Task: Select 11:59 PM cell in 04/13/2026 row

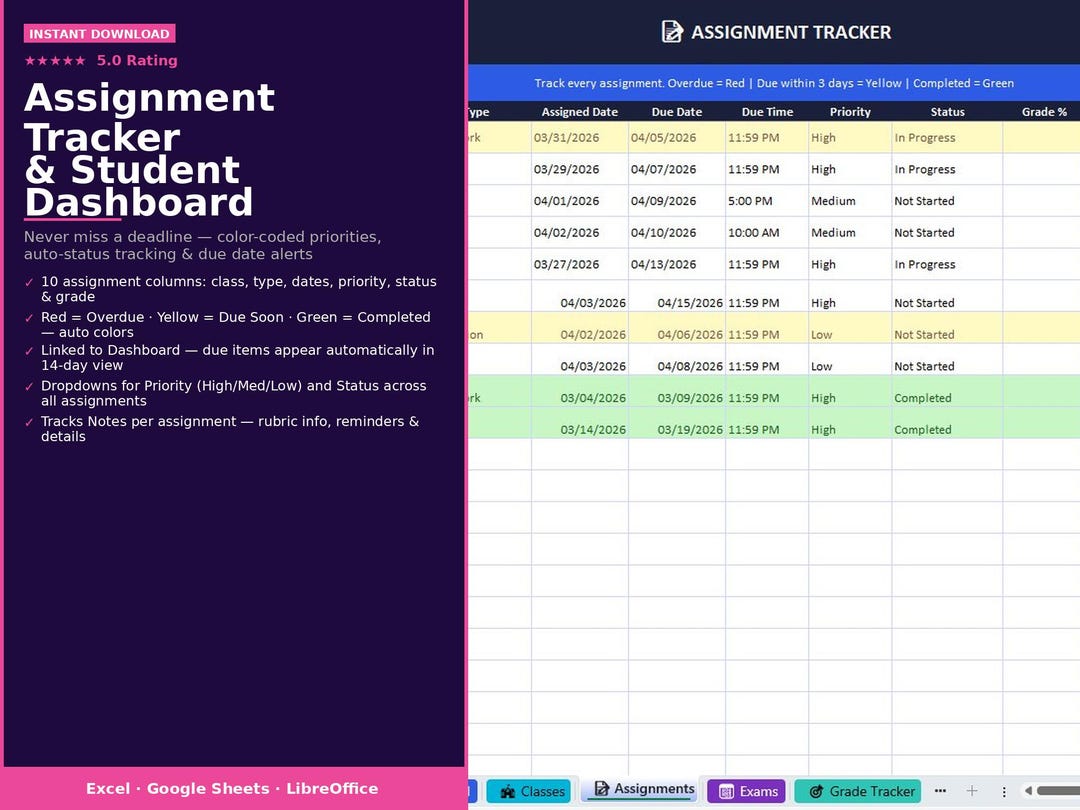Action: (x=767, y=264)
